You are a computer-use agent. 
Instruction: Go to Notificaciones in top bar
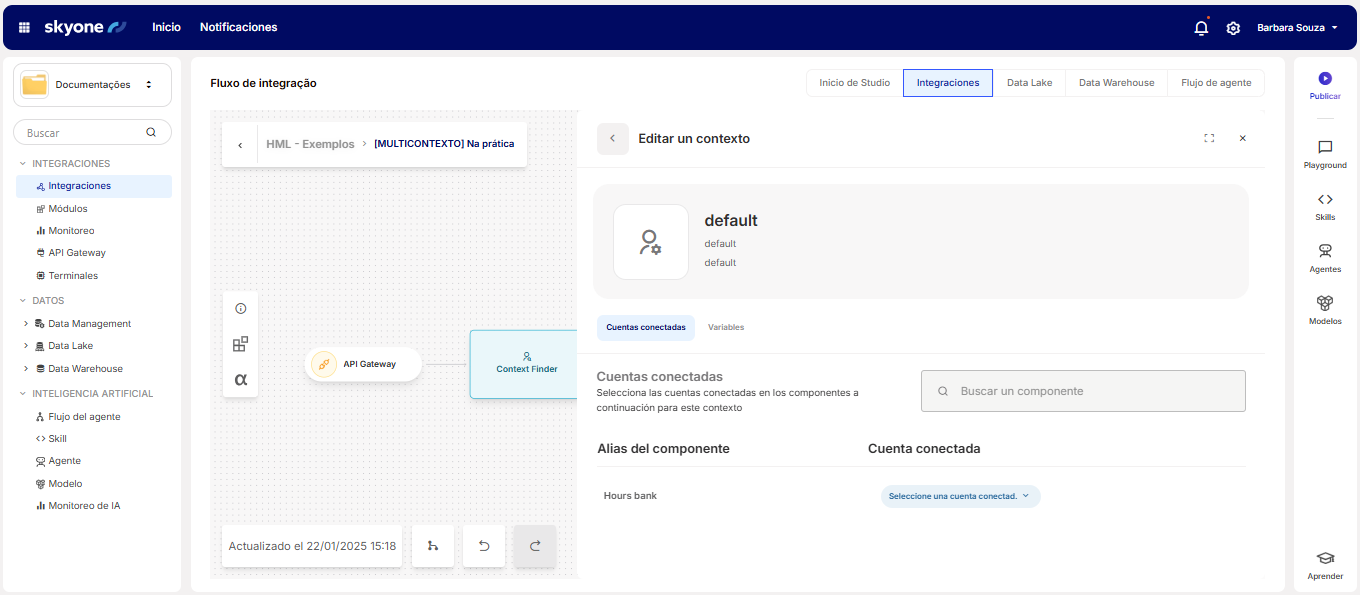point(238,27)
